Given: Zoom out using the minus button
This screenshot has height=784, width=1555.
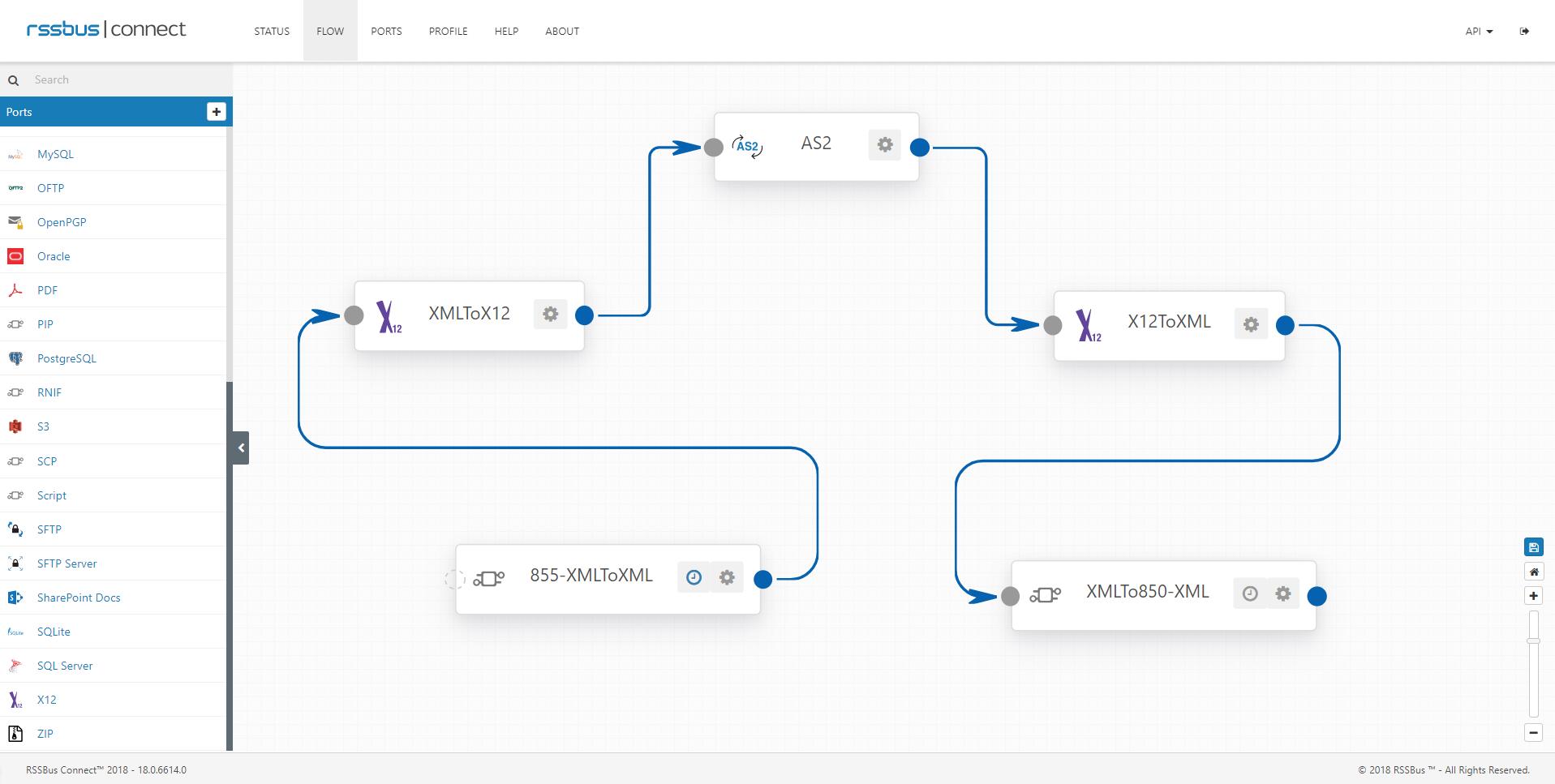Looking at the screenshot, I should (1533, 732).
